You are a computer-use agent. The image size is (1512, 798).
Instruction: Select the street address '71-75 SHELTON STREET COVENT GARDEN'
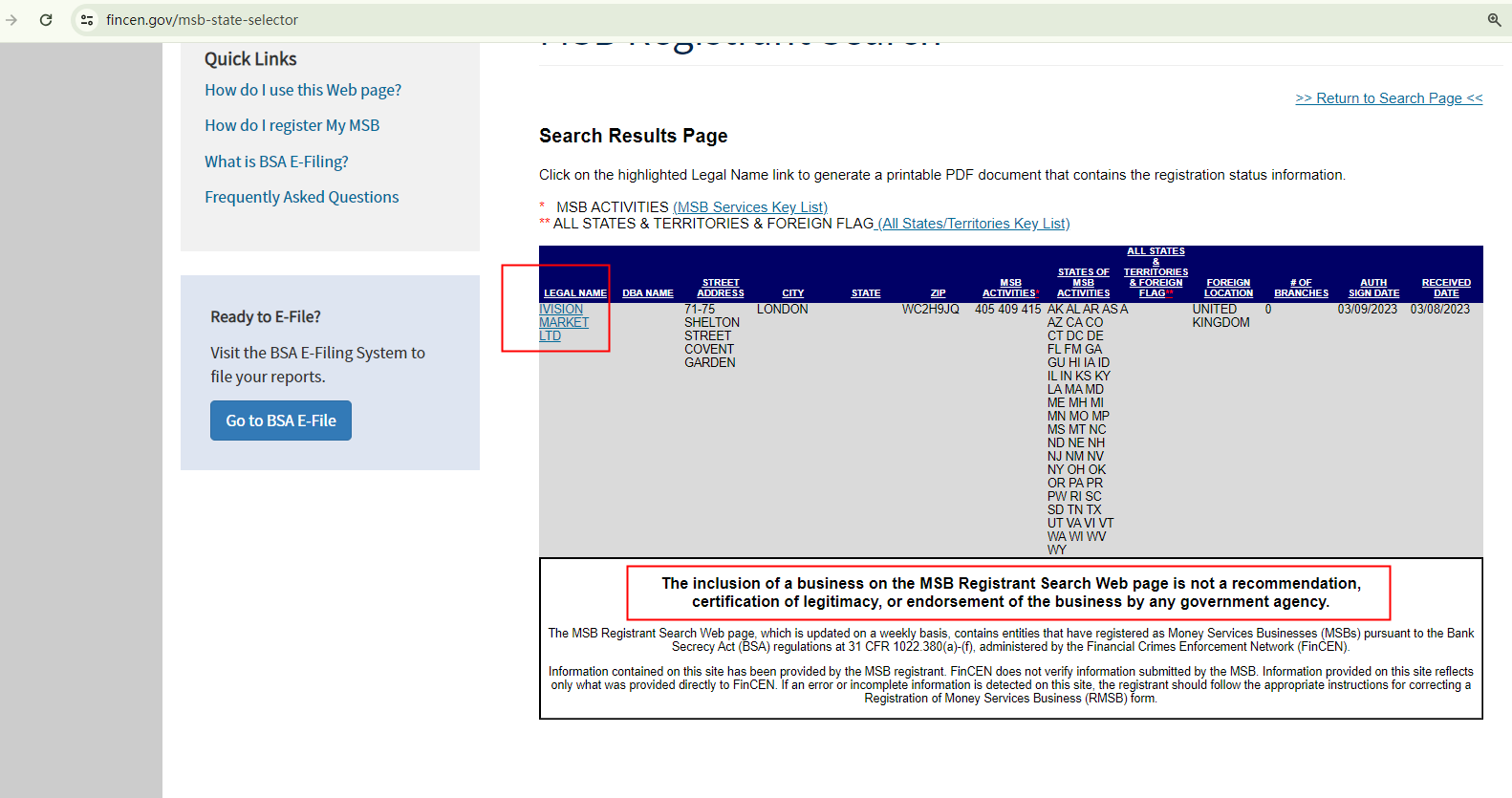(x=712, y=336)
